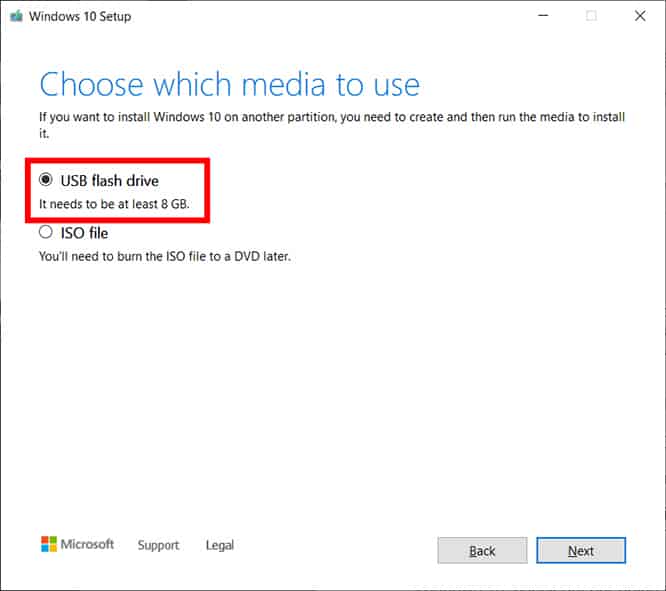Click the empty title bar area
This screenshot has width=666, height=591.
point(330,16)
